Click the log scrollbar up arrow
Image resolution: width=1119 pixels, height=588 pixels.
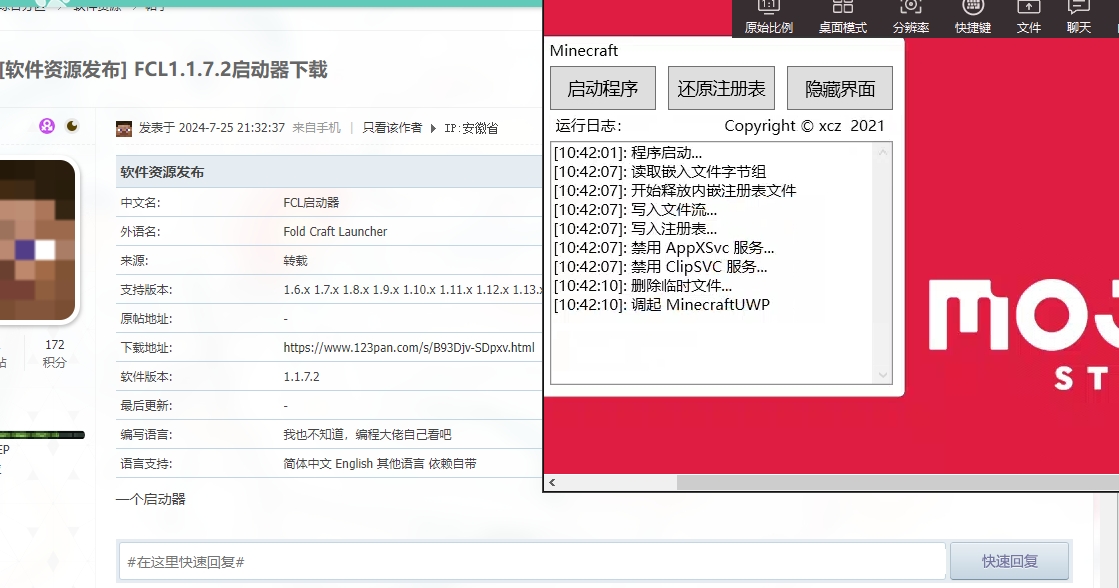[x=883, y=152]
